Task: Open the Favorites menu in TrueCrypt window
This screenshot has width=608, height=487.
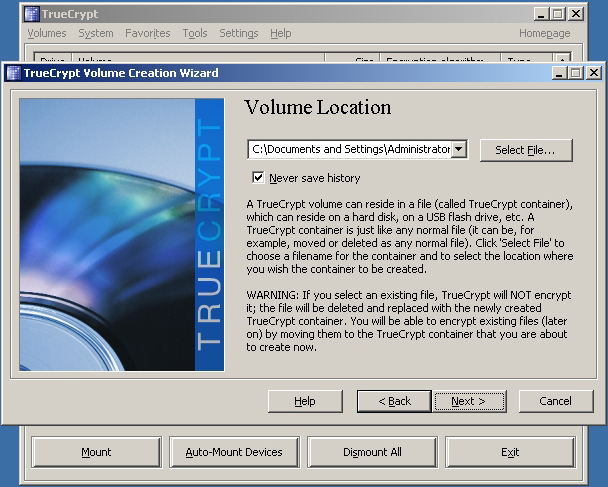Action: pyautogui.click(x=148, y=33)
